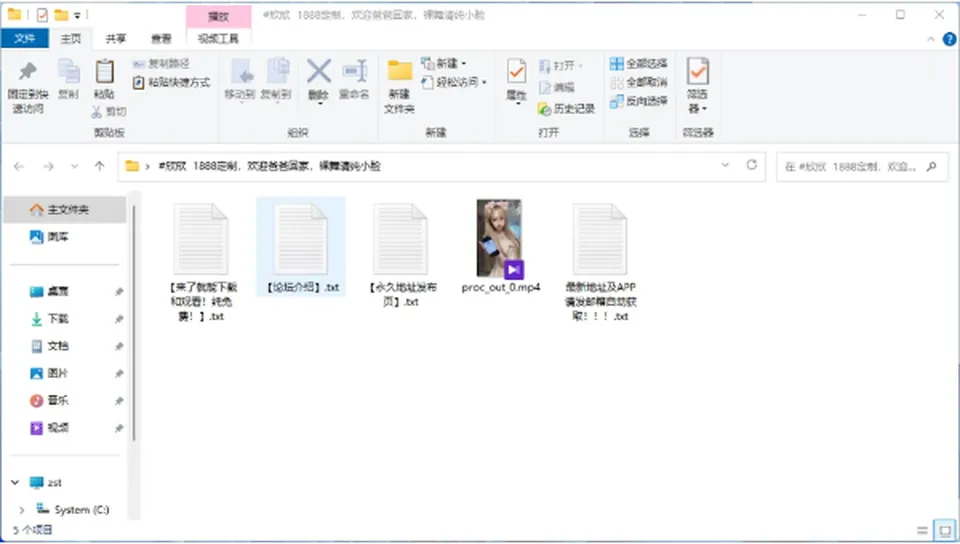Pin folder to Quick access
Image resolution: width=960 pixels, height=544 pixels.
click(x=28, y=86)
